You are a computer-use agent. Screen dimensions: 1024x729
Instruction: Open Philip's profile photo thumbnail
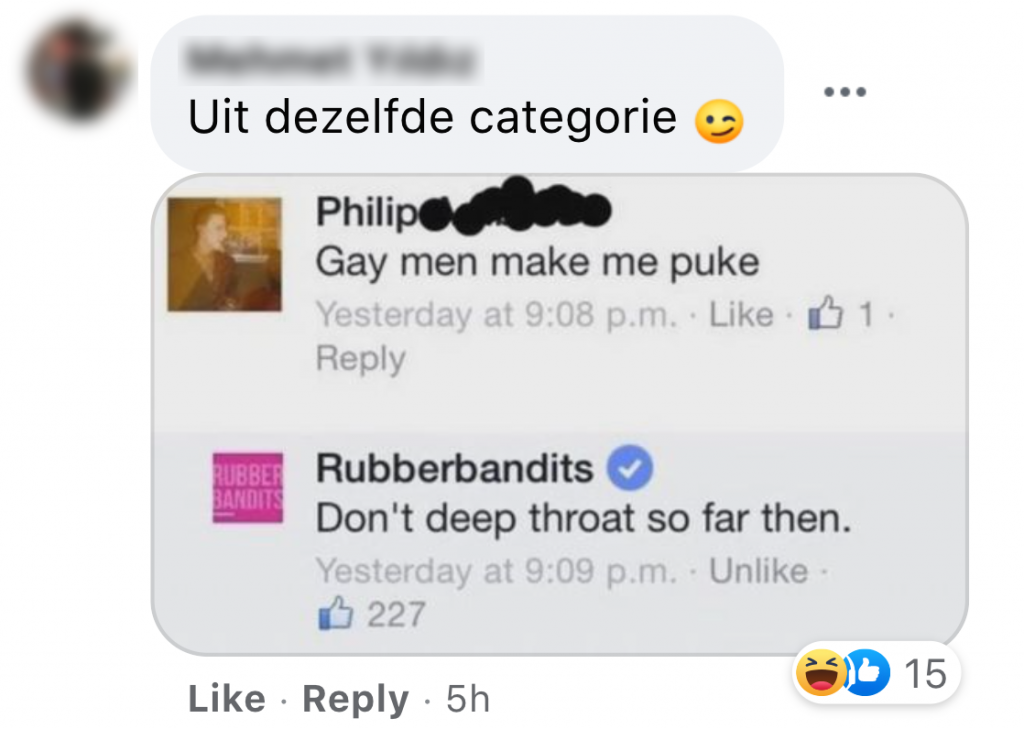(225, 254)
